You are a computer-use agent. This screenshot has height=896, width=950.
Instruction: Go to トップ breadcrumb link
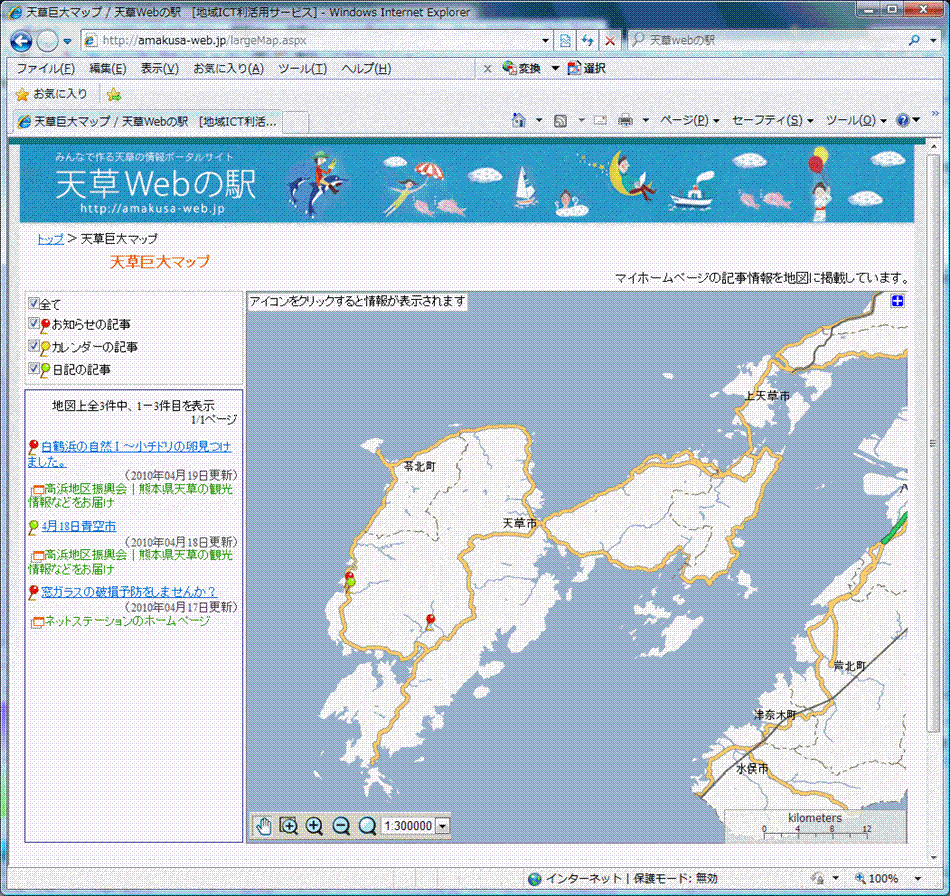coord(50,239)
